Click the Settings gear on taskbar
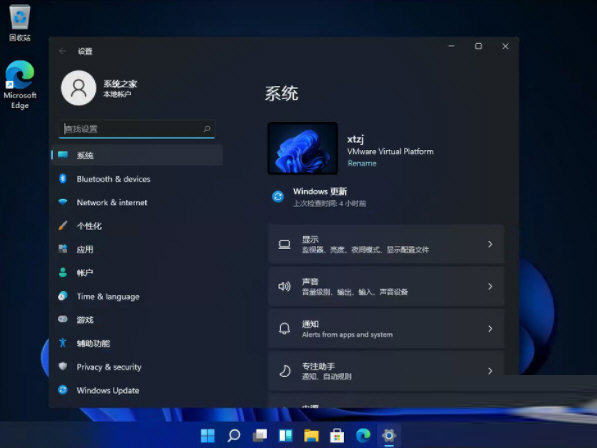This screenshot has width=597, height=448. point(389,435)
